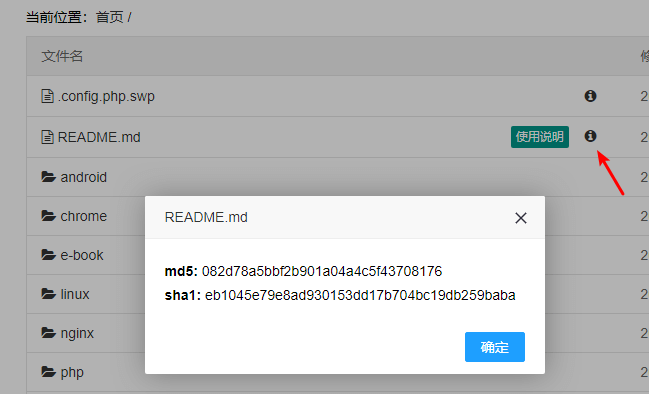Click e-book folder icon
The width and height of the screenshot is (649, 394).
48,255
